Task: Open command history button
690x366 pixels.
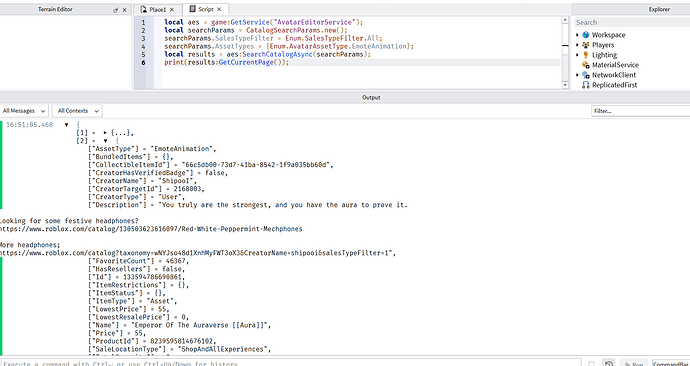Action: point(609,363)
